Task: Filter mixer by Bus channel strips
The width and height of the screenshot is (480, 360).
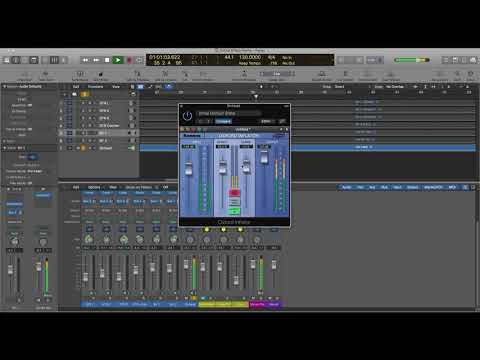Action: pyautogui.click(x=384, y=187)
